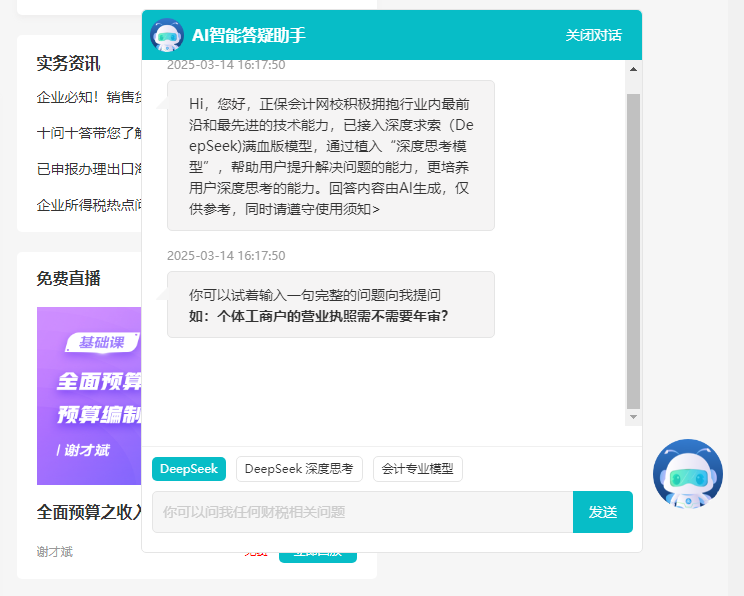Click the robot avatar in the chat header
744x596 pixels.
click(167, 35)
